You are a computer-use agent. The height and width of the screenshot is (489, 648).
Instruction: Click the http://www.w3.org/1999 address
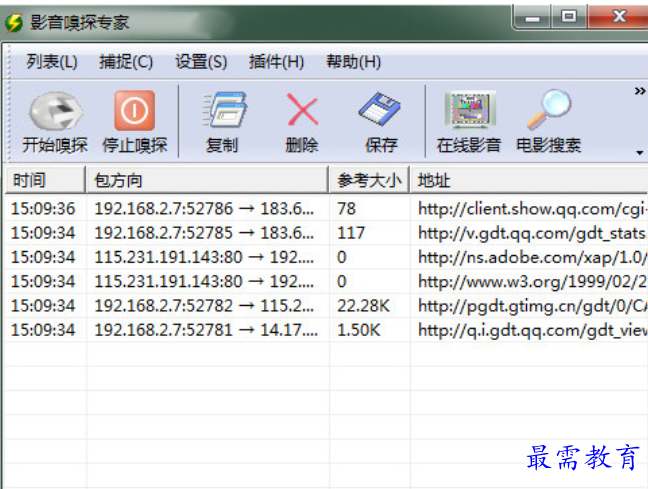pos(532,281)
